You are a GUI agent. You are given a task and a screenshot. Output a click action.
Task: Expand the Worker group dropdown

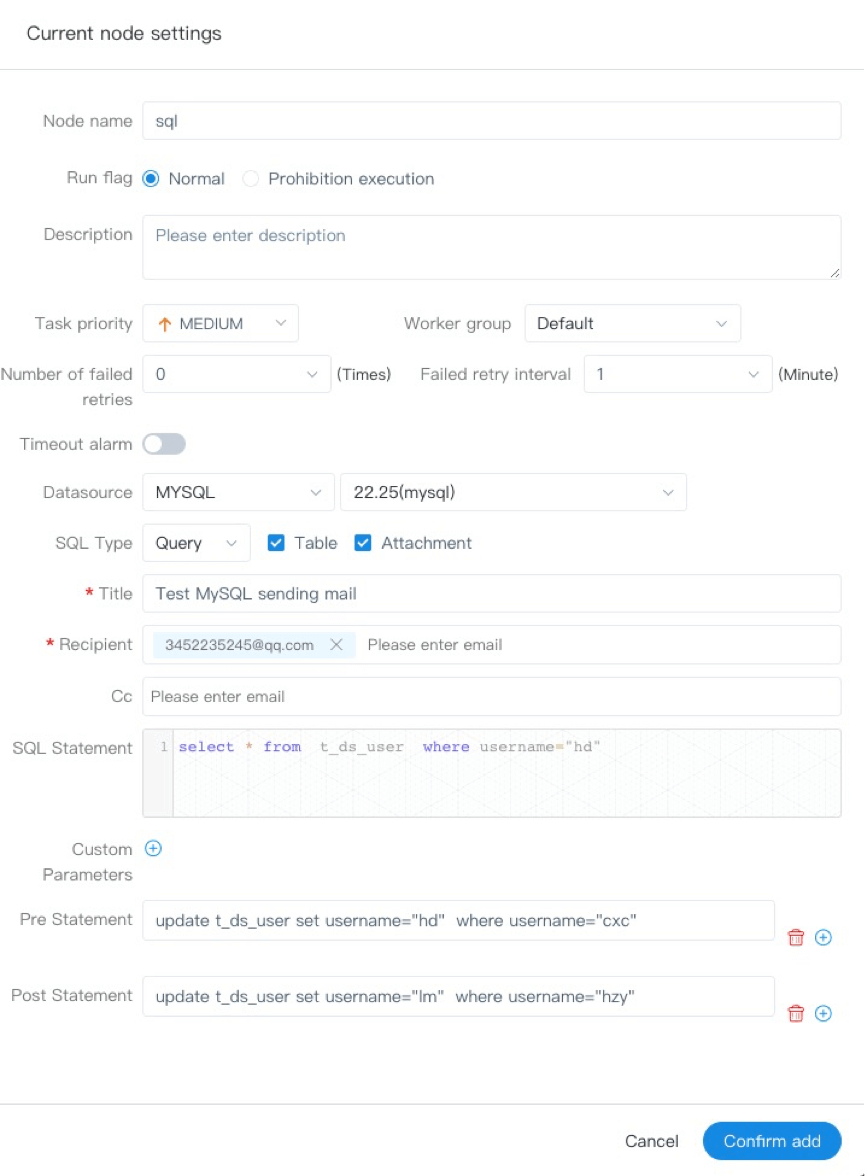pyautogui.click(x=632, y=324)
